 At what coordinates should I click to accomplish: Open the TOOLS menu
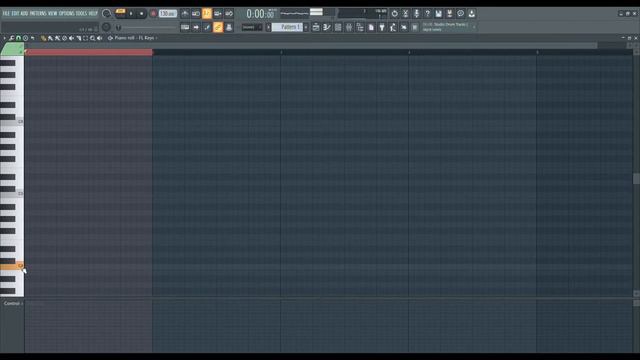(x=81, y=13)
